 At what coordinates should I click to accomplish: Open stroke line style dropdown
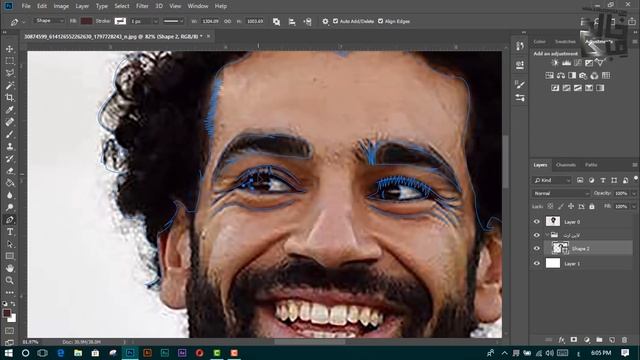point(173,21)
